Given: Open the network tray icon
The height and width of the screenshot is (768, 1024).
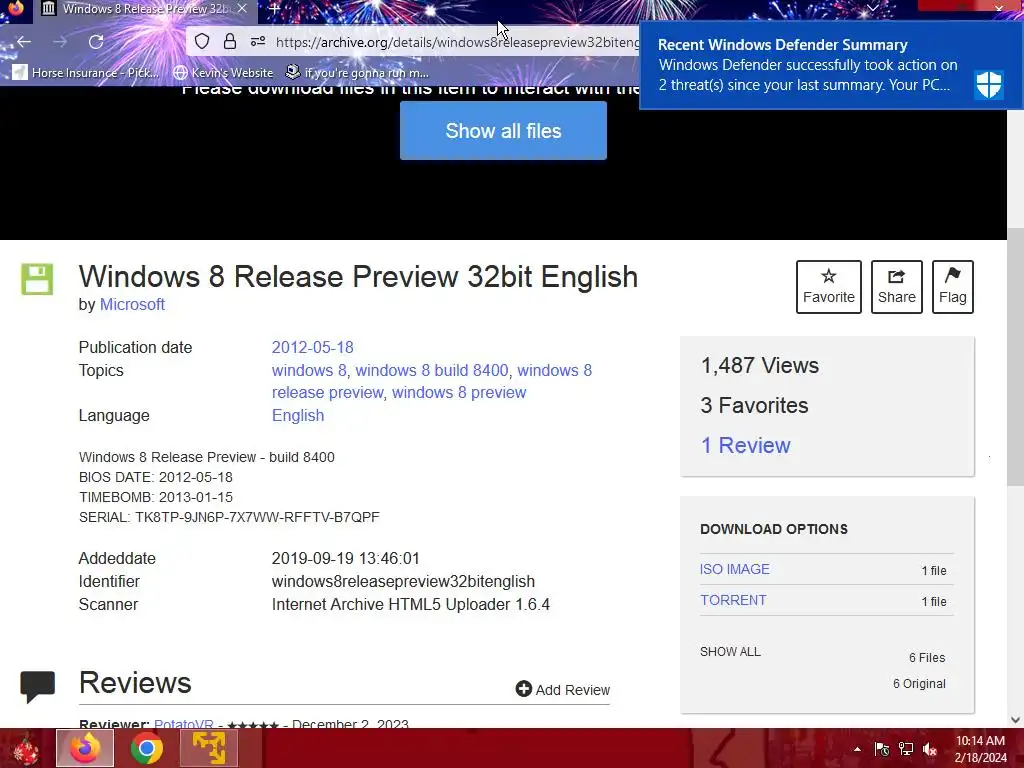Looking at the screenshot, I should tap(906, 749).
